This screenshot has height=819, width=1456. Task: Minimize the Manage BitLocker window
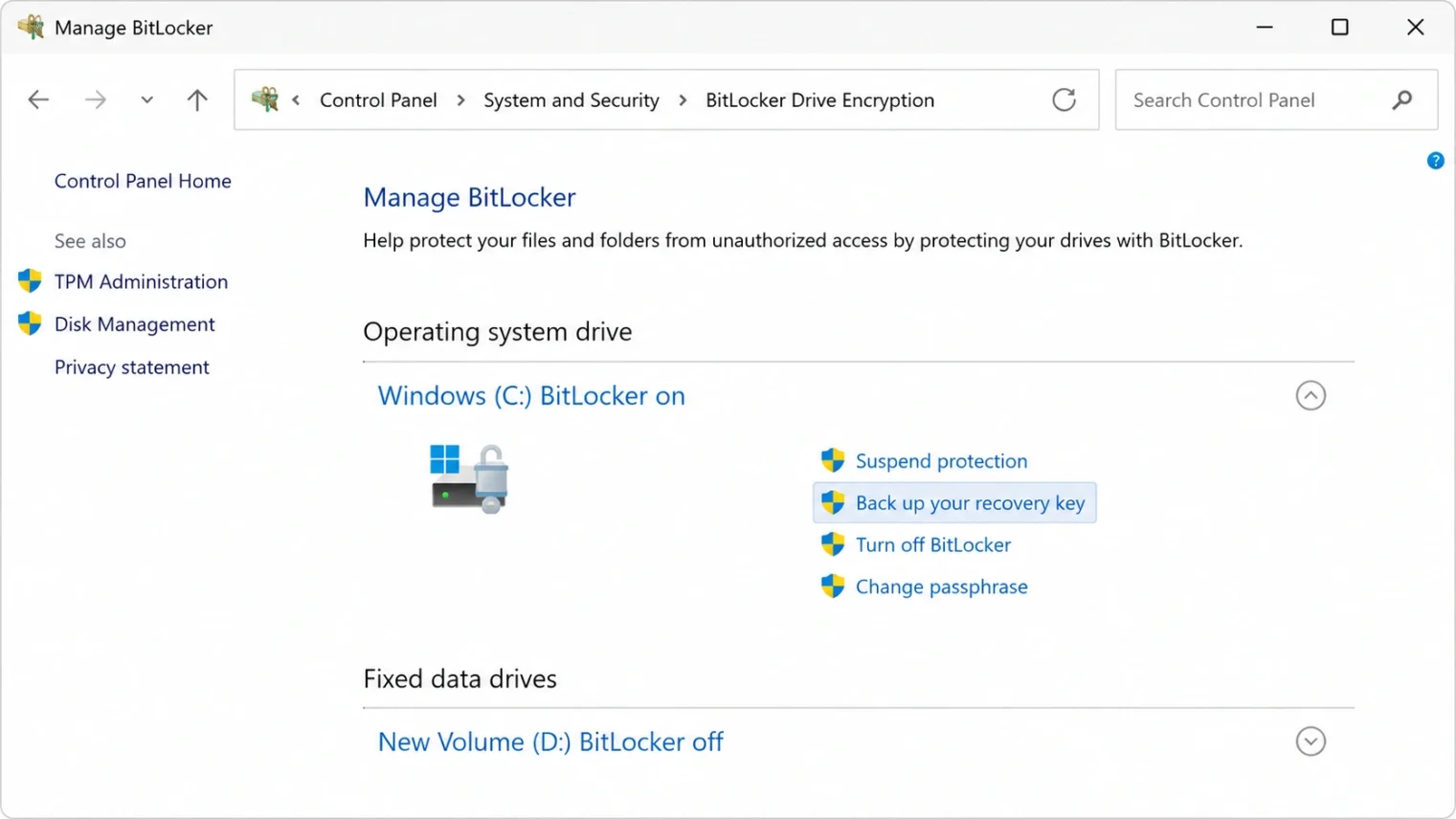pos(1265,27)
